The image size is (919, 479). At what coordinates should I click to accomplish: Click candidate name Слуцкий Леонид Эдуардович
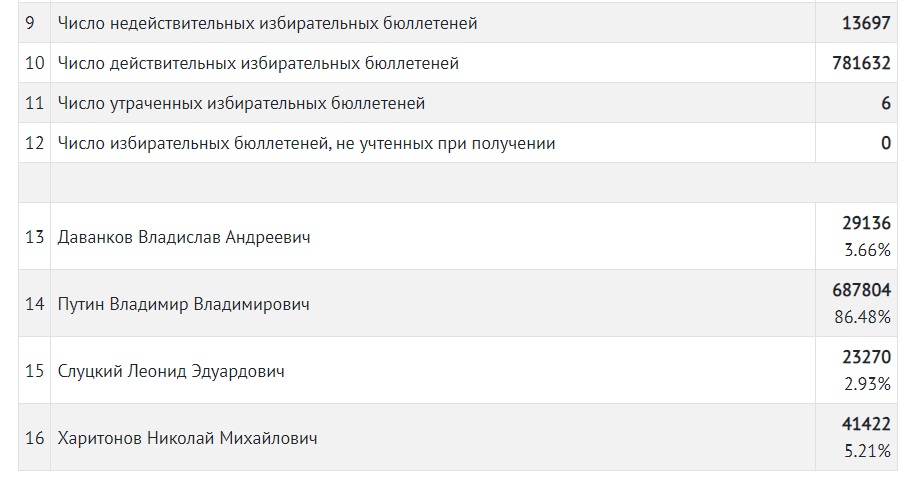point(171,371)
